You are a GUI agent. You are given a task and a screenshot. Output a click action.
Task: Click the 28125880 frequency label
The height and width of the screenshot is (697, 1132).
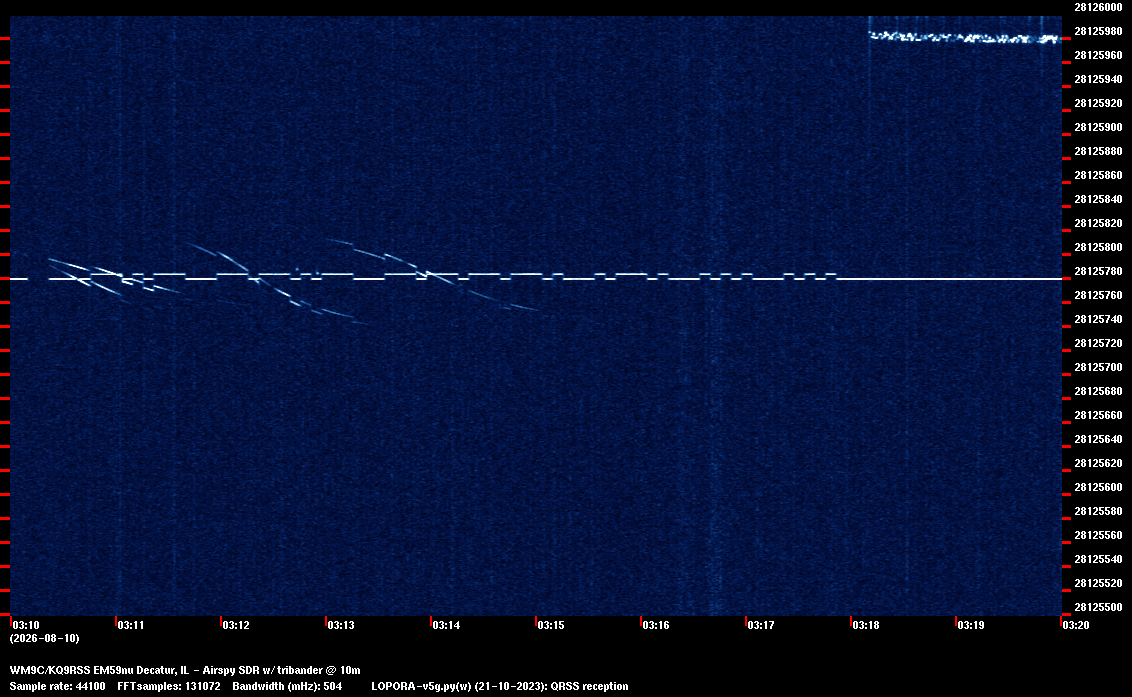(1098, 151)
